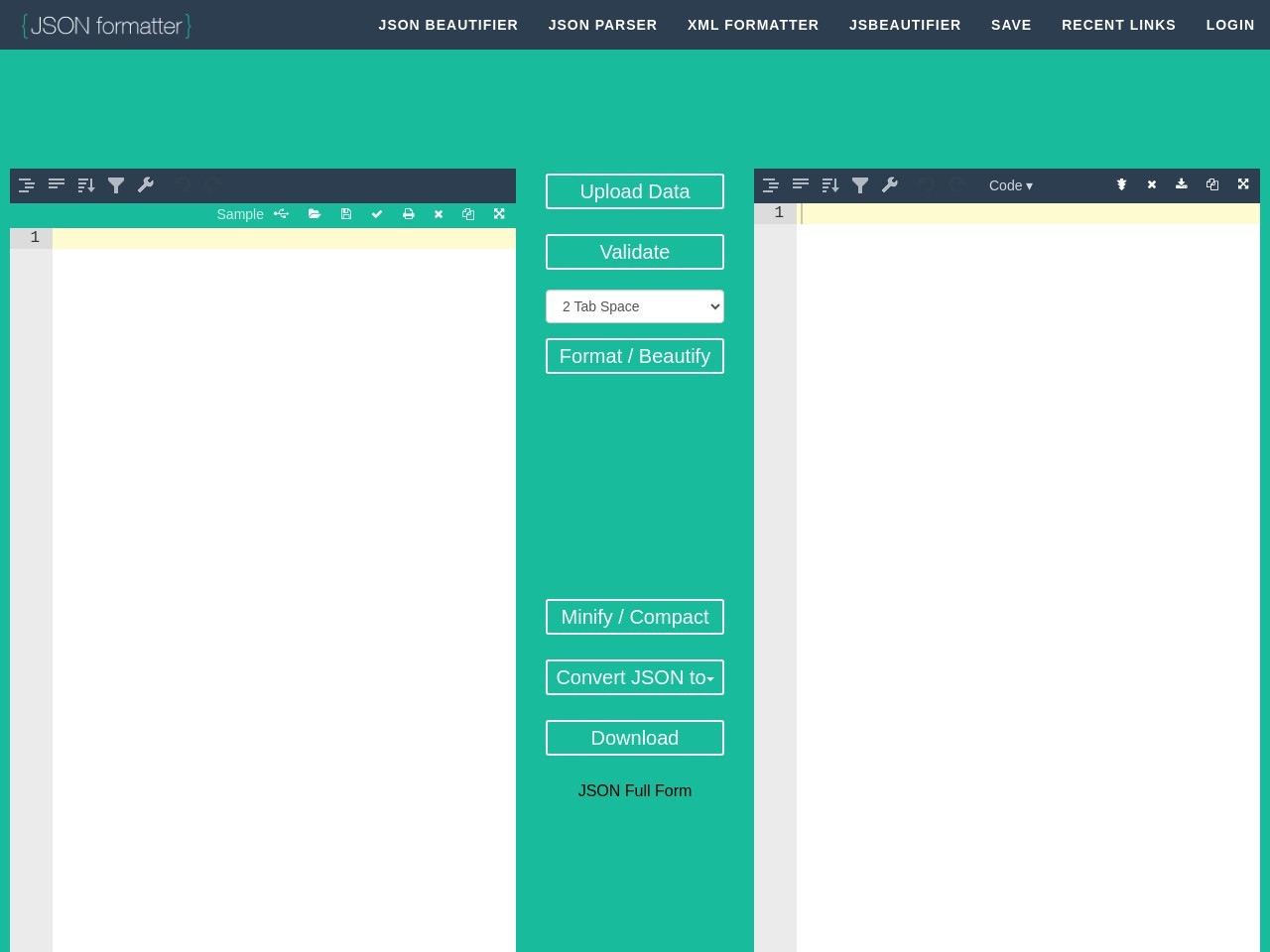This screenshot has width=1270, height=952.
Task: Focus right editor output line 1
Action: (1028, 213)
